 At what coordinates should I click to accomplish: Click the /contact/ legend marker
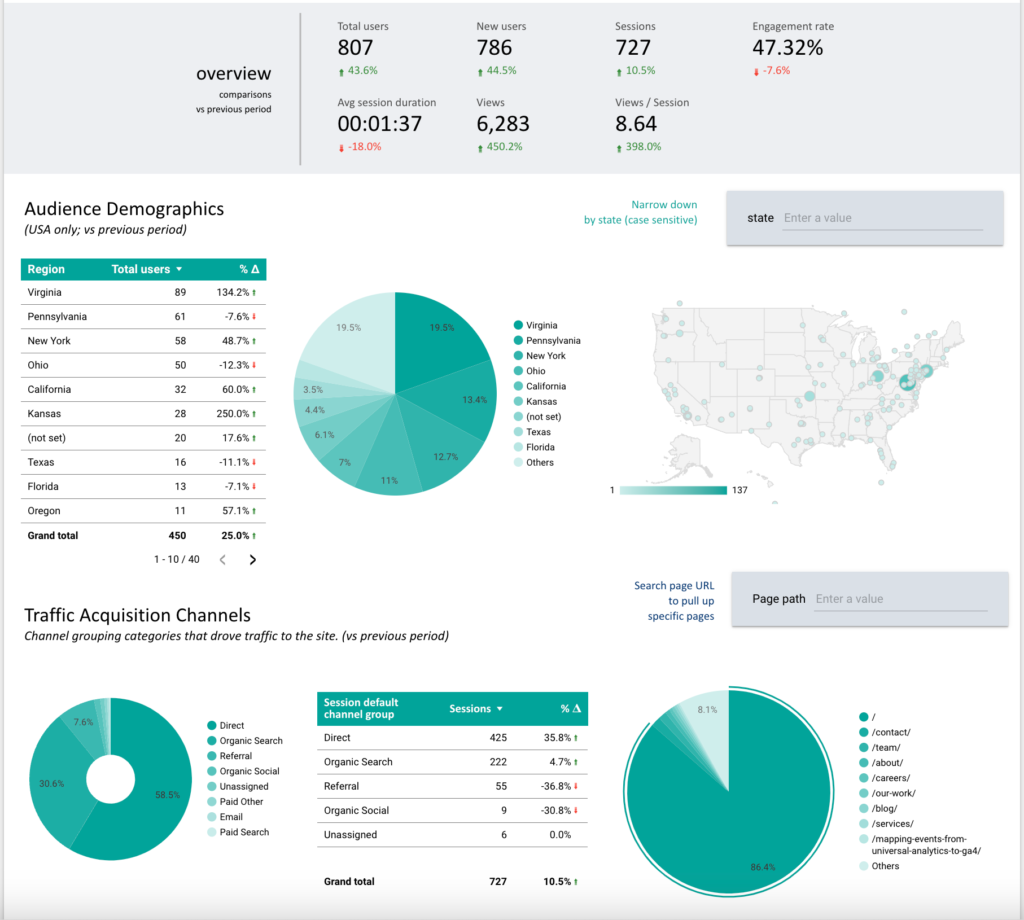tap(864, 732)
